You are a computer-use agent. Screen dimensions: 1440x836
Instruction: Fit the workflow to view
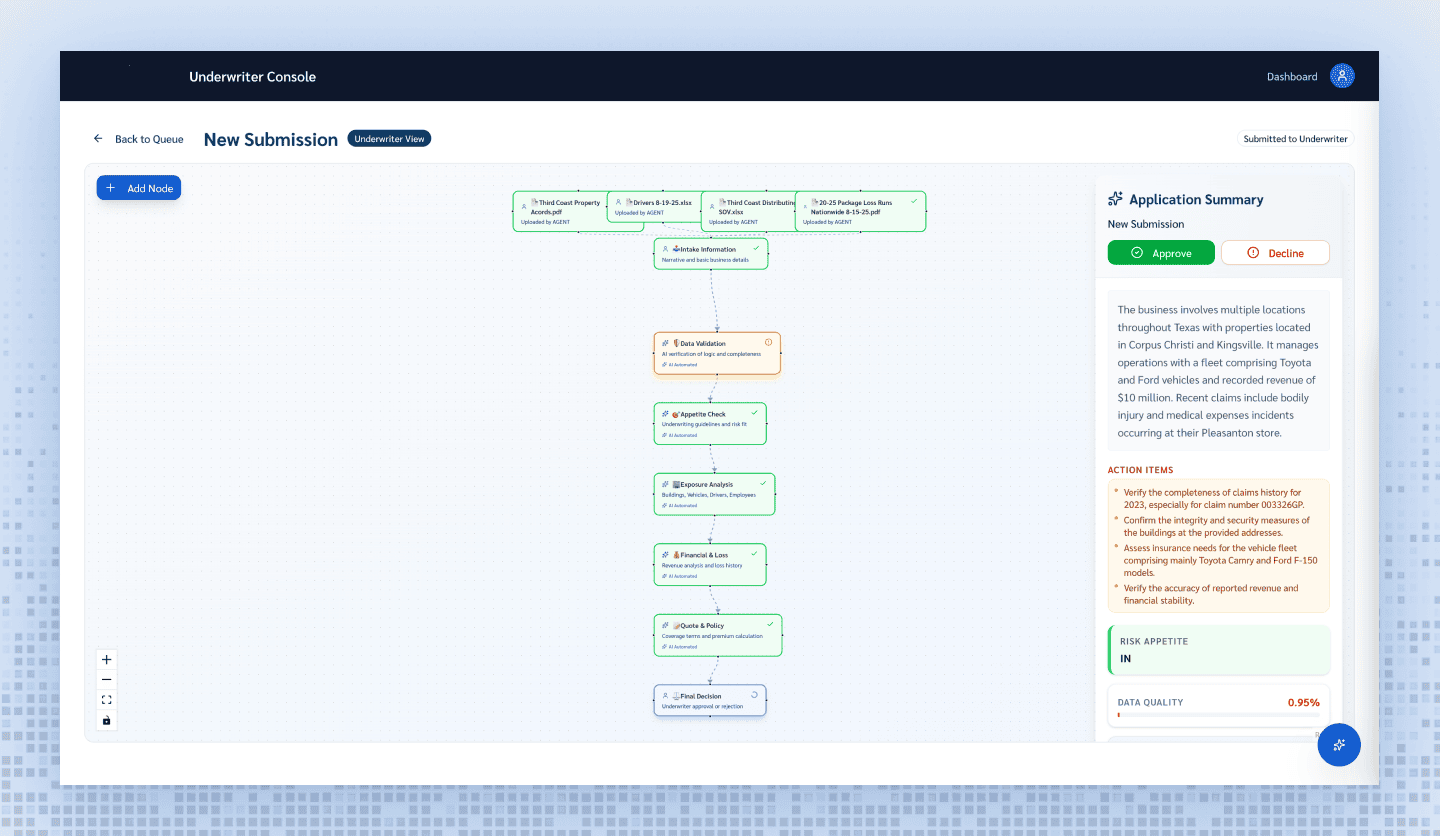point(107,700)
